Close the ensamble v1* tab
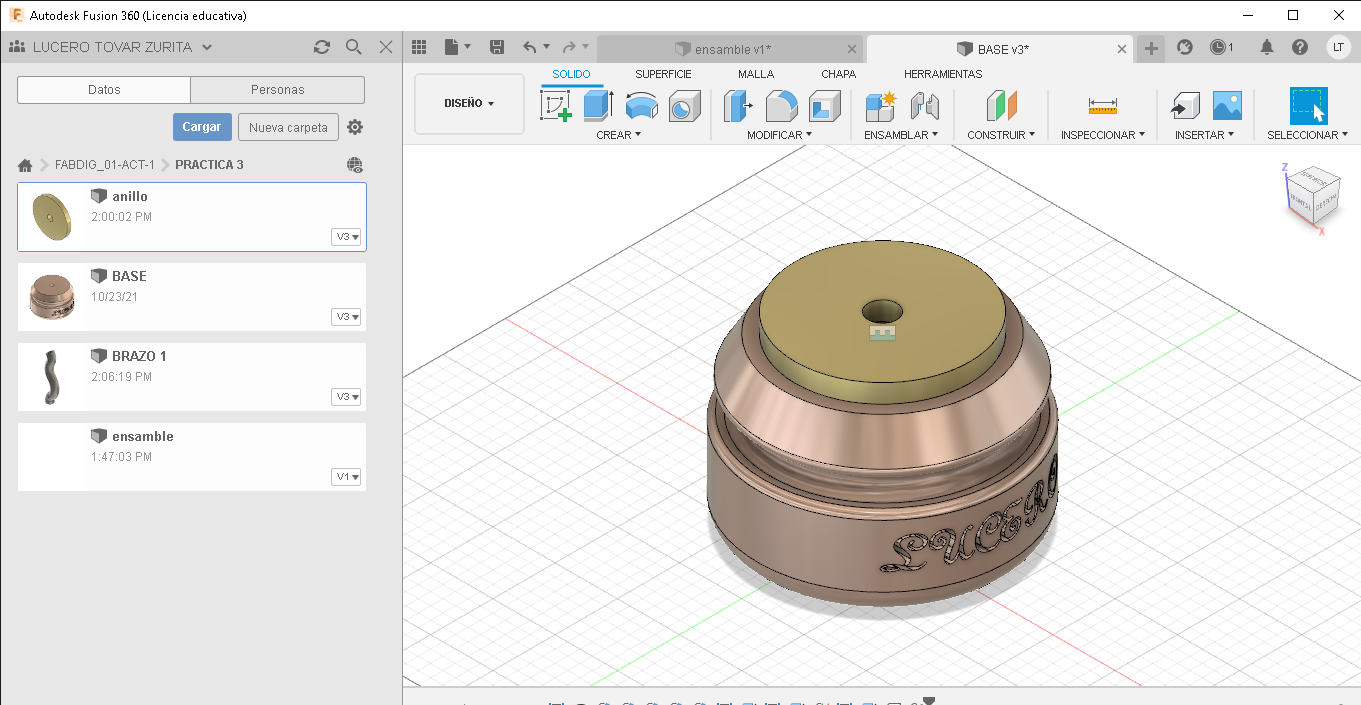The image size is (1361, 705). [x=852, y=49]
